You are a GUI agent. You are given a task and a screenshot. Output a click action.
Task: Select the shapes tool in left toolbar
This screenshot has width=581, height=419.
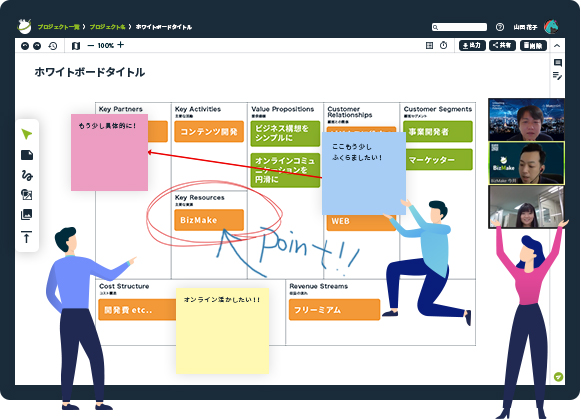(x=27, y=194)
